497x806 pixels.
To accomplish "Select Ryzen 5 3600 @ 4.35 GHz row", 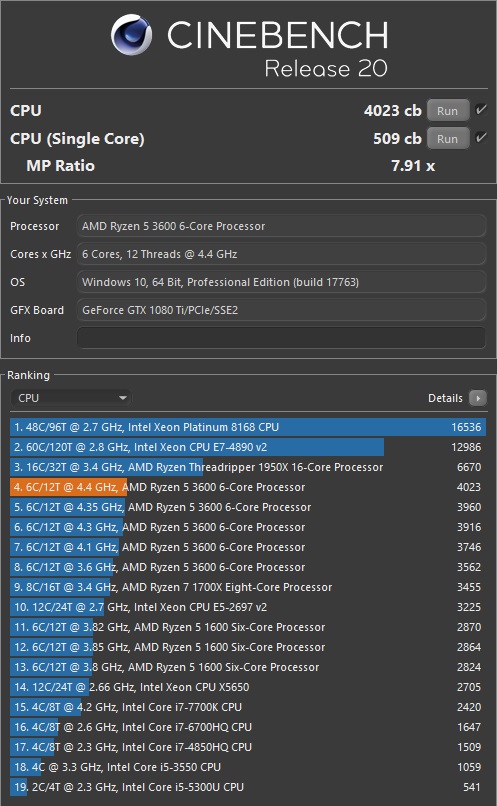I will point(248,507).
